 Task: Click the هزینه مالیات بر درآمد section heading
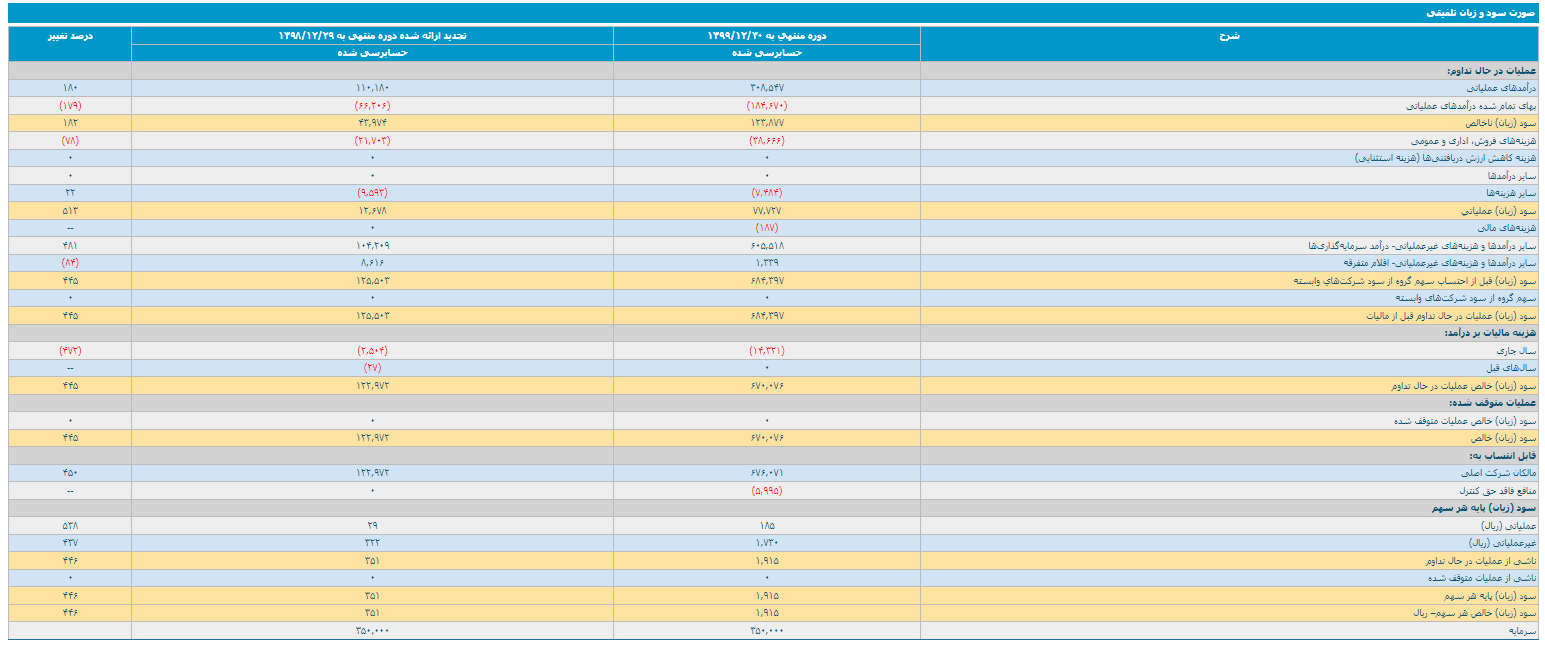(x=1491, y=333)
